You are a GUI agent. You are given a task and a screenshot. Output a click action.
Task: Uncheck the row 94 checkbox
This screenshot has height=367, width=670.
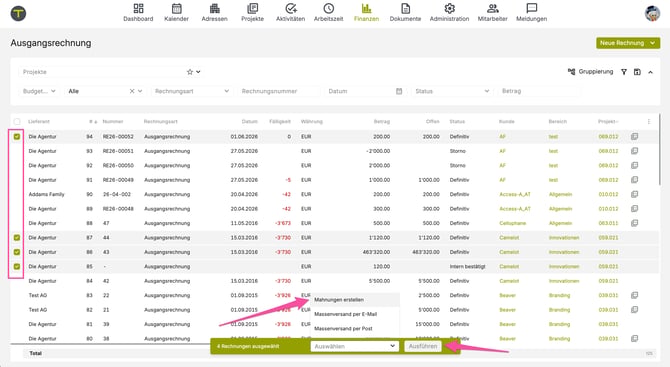tap(17, 137)
